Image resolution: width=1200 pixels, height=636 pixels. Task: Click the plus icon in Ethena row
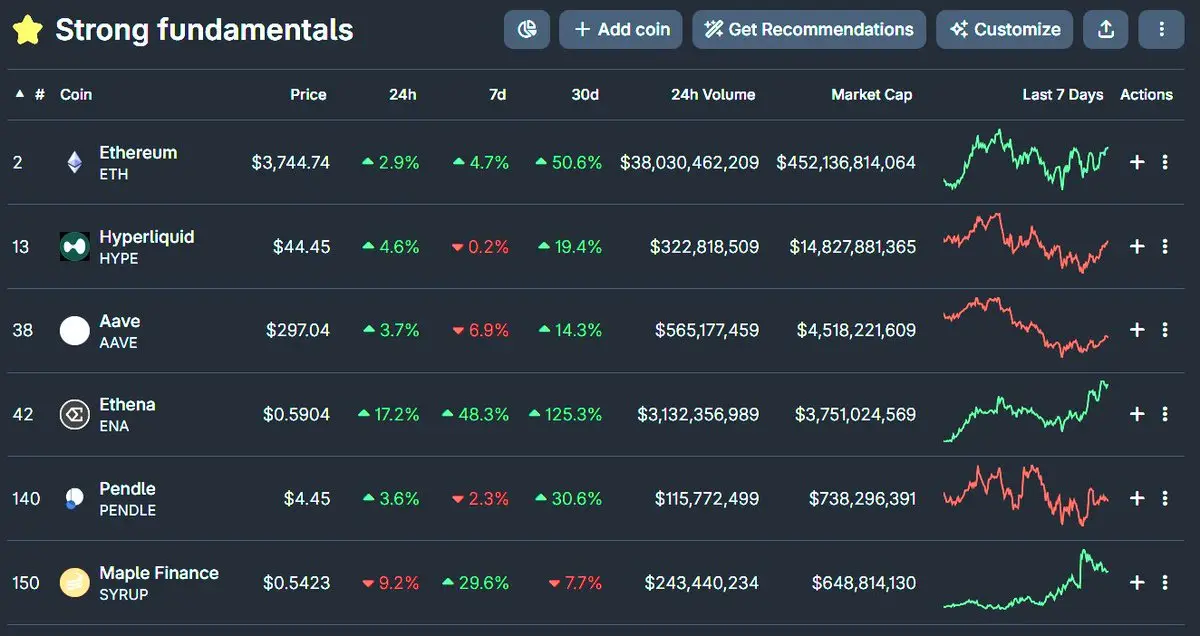[x=1137, y=414]
